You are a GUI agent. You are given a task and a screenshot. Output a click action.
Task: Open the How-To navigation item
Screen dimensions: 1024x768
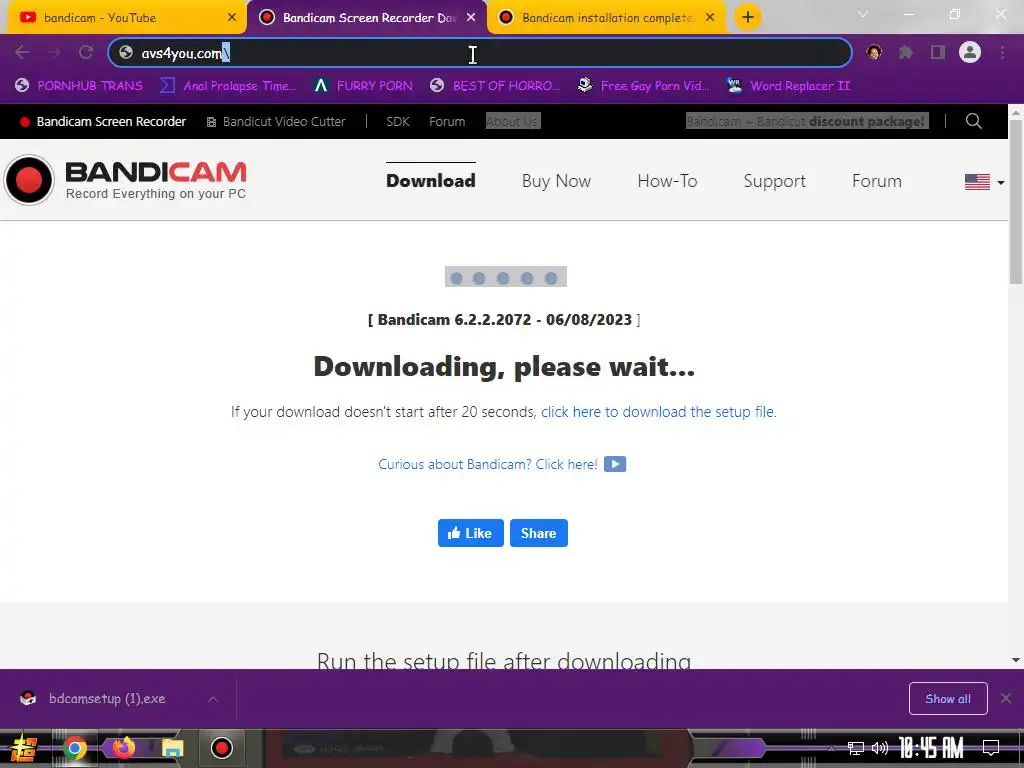coord(667,181)
